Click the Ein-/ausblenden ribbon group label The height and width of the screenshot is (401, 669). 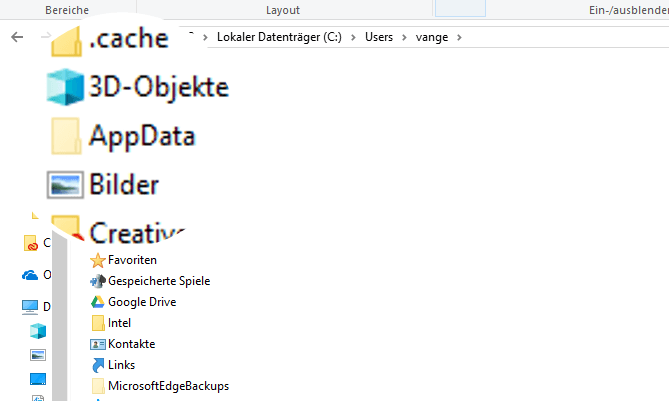click(629, 10)
